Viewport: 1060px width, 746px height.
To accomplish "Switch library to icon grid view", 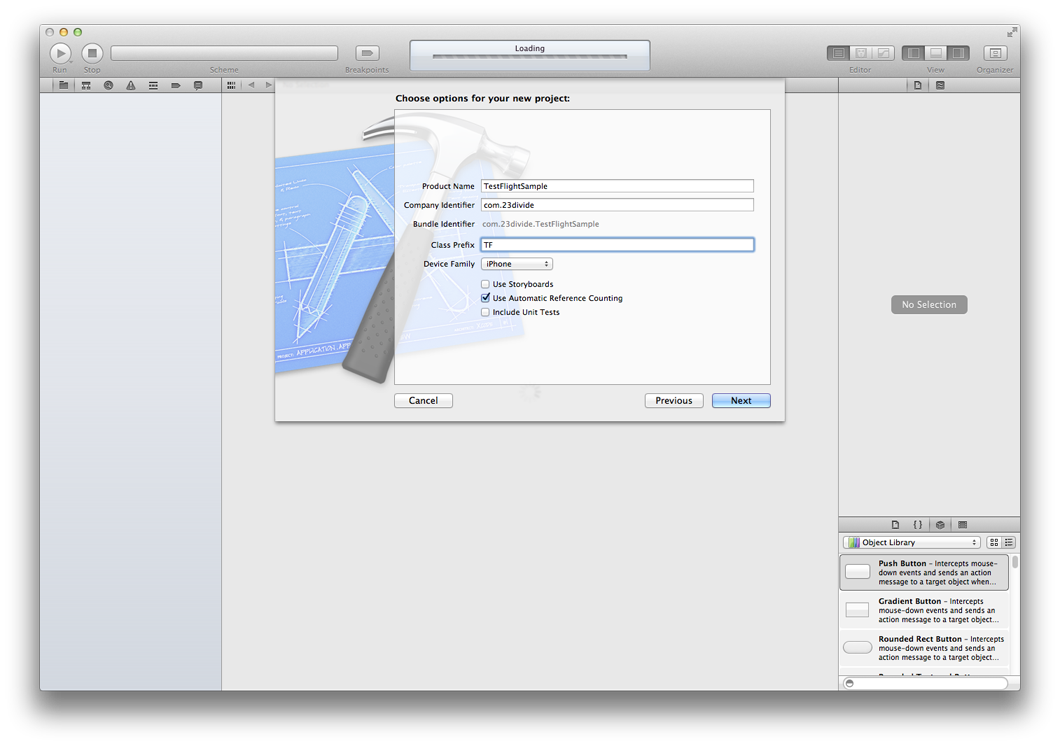I will tap(994, 542).
